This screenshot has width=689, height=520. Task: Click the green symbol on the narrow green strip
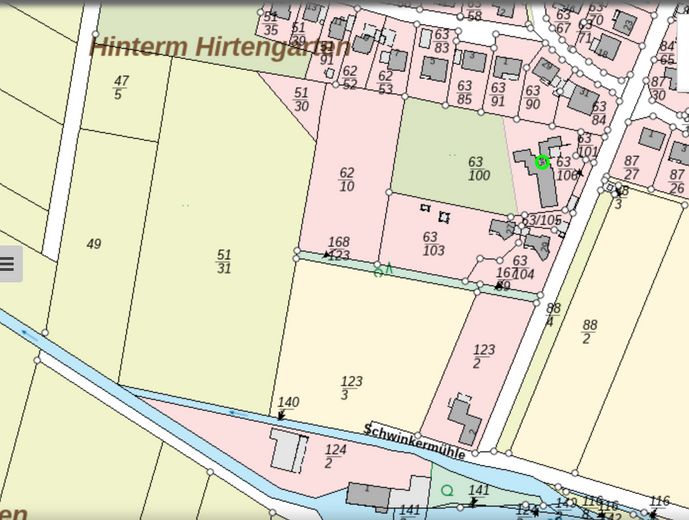pos(383,270)
